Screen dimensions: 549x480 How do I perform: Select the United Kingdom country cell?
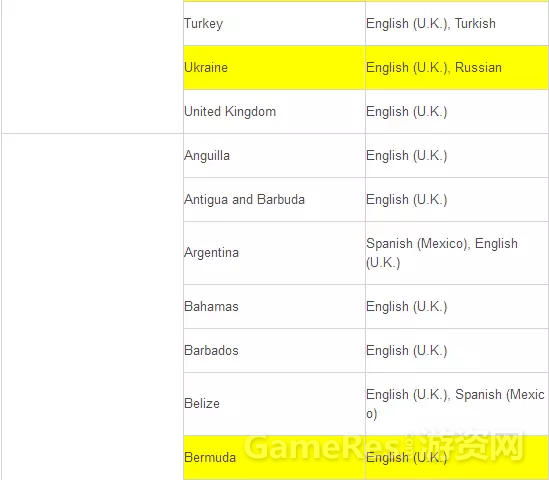[x=274, y=112]
